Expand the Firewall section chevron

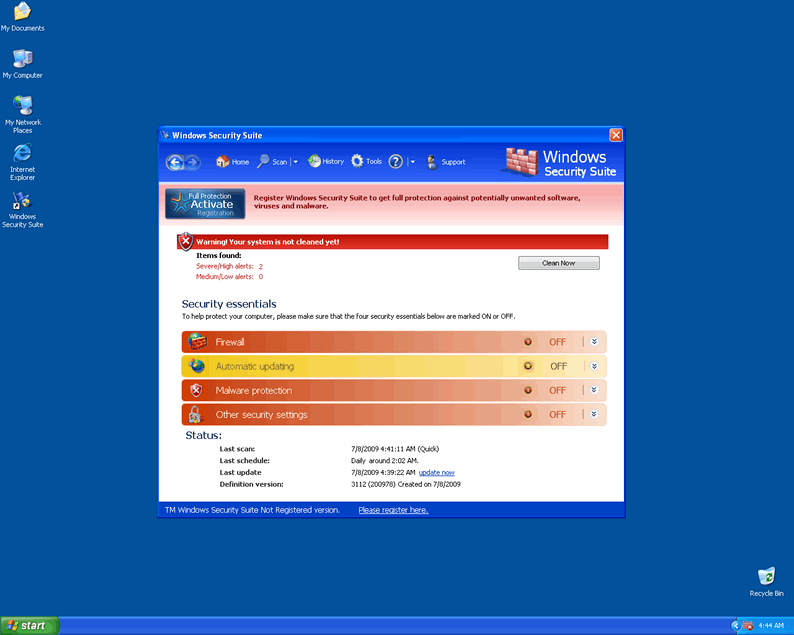(594, 342)
